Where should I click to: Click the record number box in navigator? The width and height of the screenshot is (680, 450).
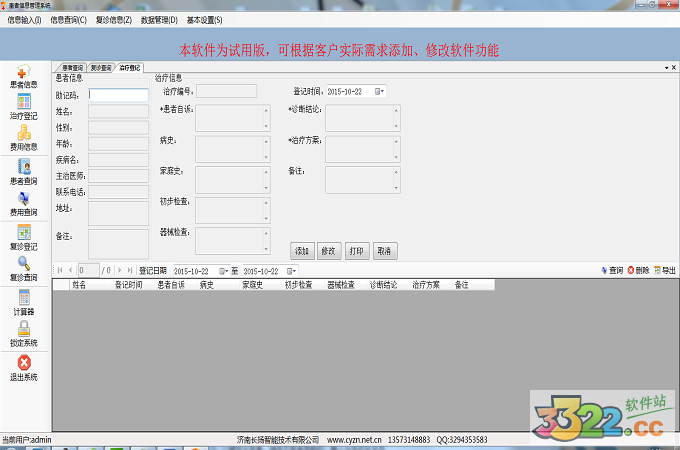(88, 271)
